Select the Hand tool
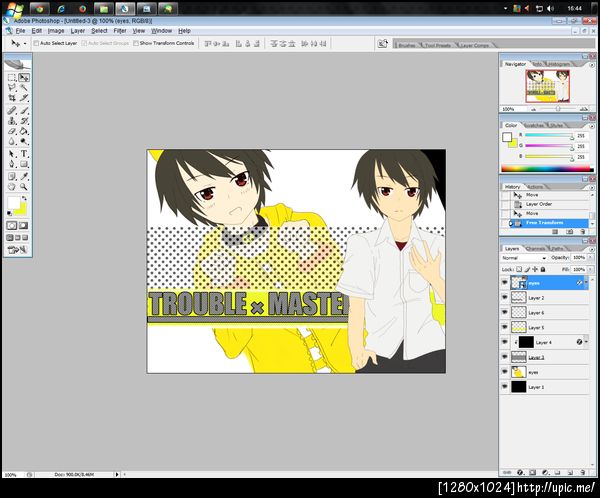The image size is (600, 498). (12, 187)
